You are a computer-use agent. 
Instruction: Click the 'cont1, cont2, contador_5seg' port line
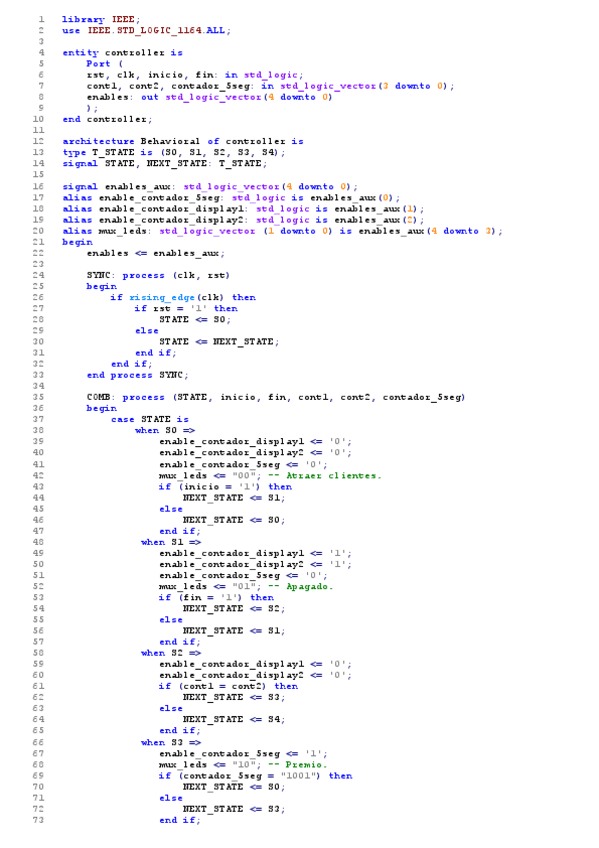pos(270,86)
